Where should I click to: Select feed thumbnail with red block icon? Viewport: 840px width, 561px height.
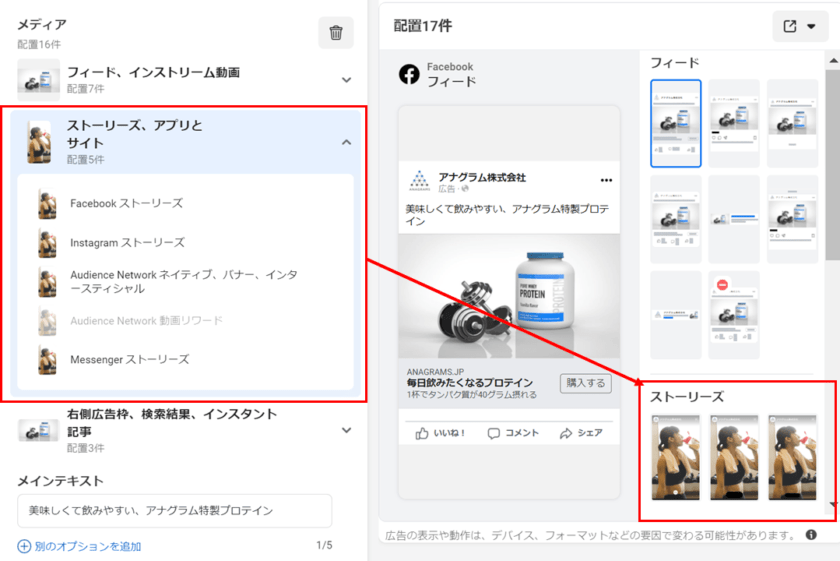pyautogui.click(x=733, y=315)
